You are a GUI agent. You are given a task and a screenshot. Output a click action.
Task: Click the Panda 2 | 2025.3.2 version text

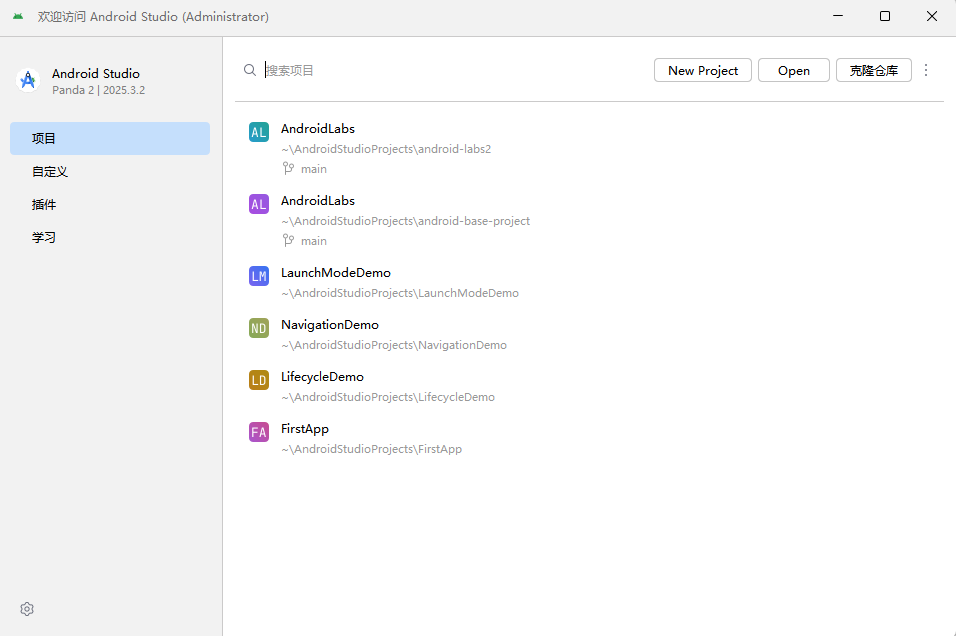[x=98, y=90]
